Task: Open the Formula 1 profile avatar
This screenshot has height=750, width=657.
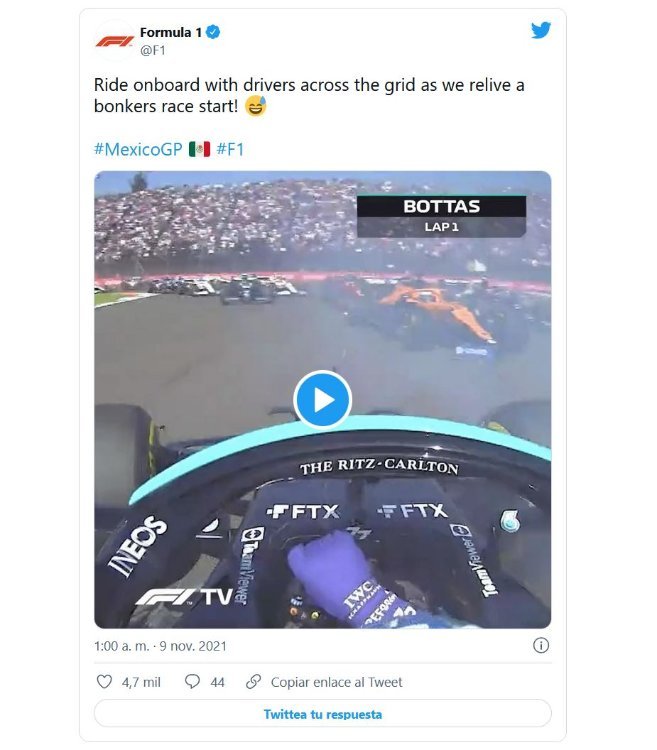Action: 114,41
